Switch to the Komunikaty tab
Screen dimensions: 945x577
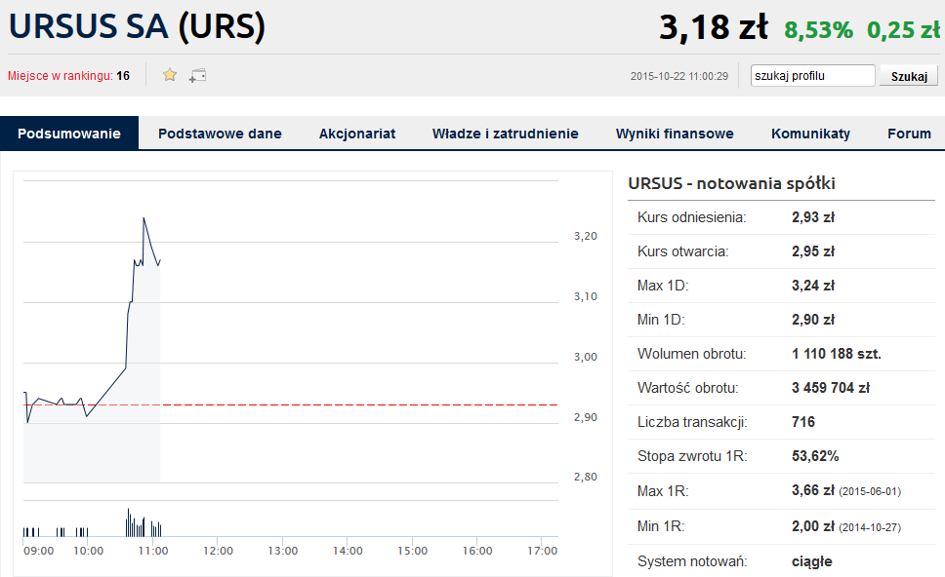pos(811,133)
